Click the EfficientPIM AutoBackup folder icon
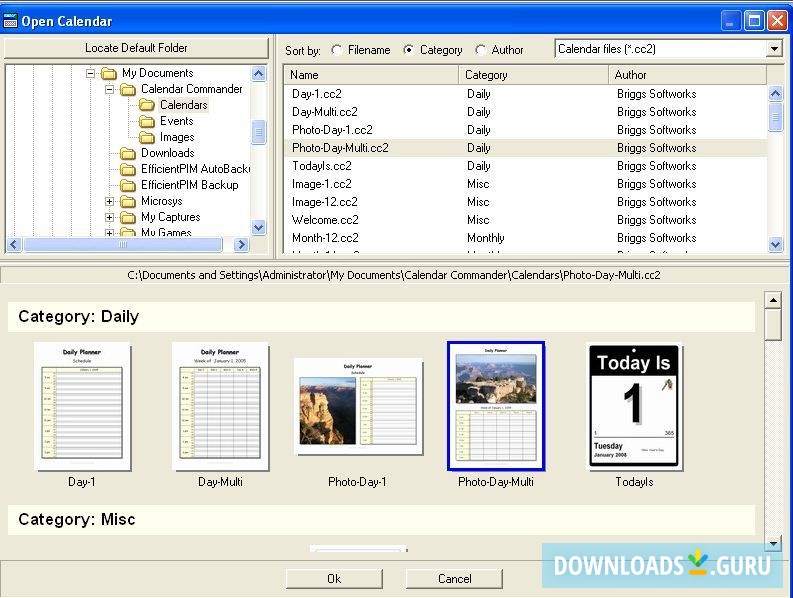This screenshot has width=793, height=598. (x=128, y=169)
